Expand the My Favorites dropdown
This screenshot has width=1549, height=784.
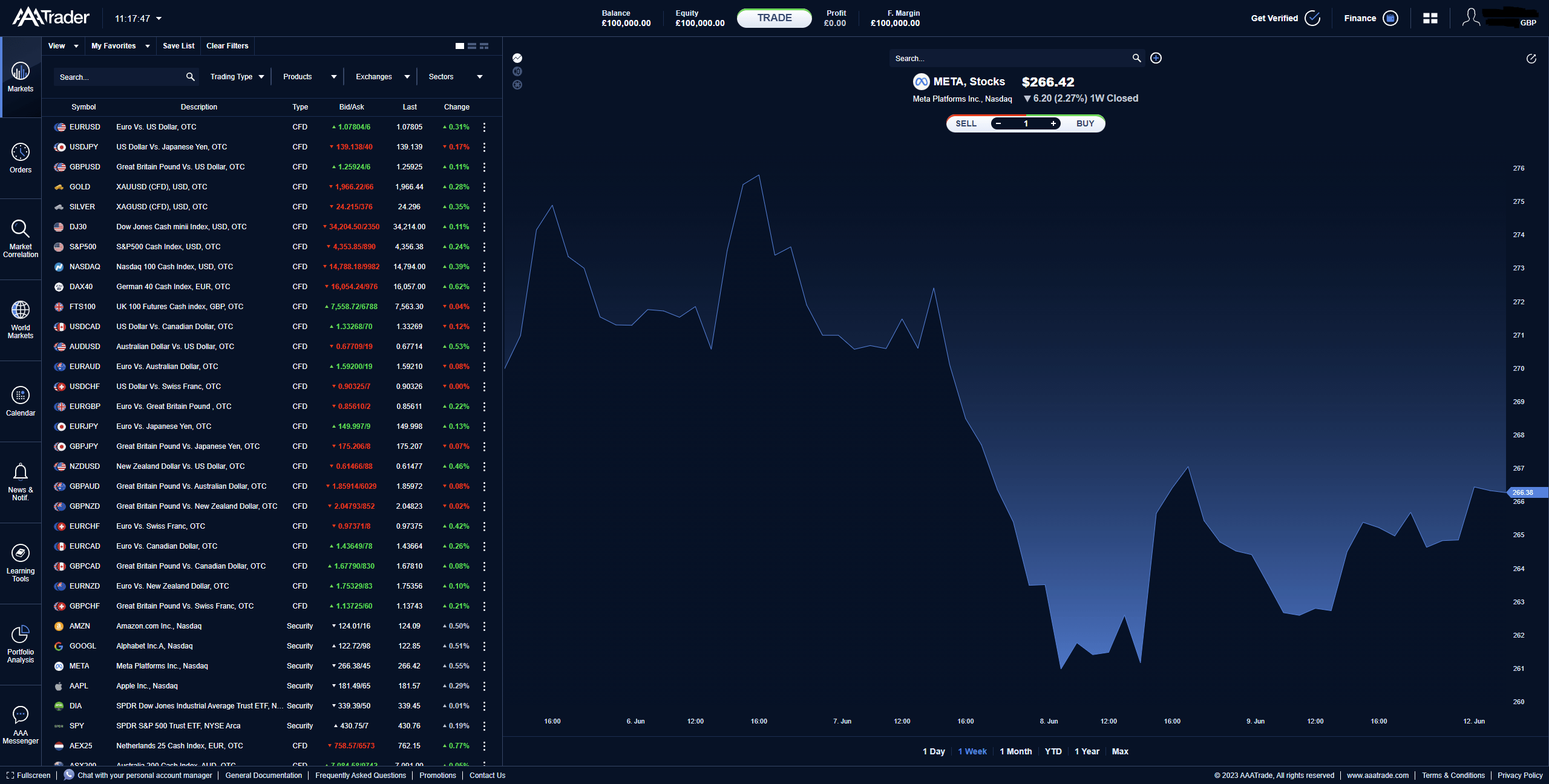pyautogui.click(x=120, y=46)
